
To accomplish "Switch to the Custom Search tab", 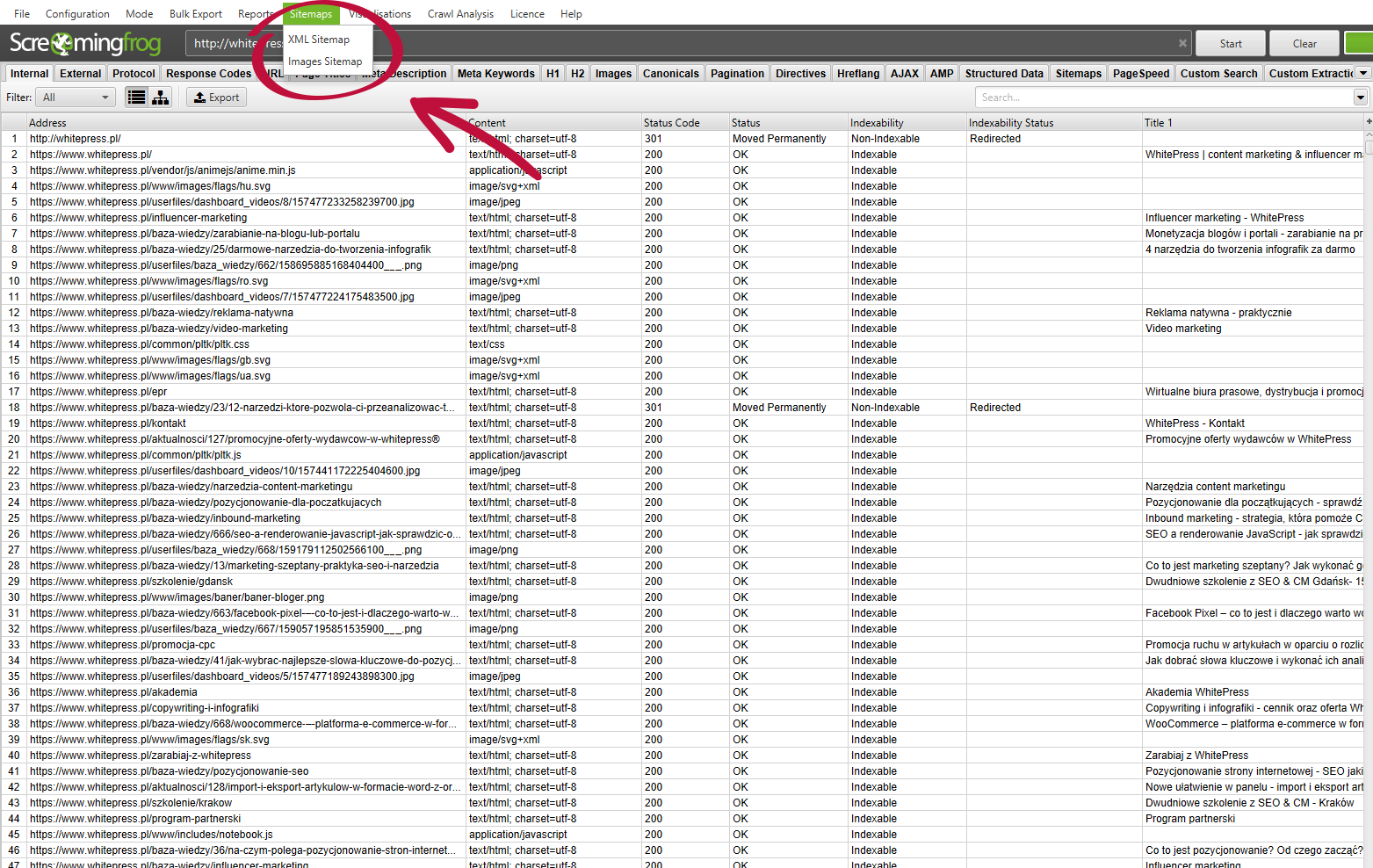I will point(1218,73).
